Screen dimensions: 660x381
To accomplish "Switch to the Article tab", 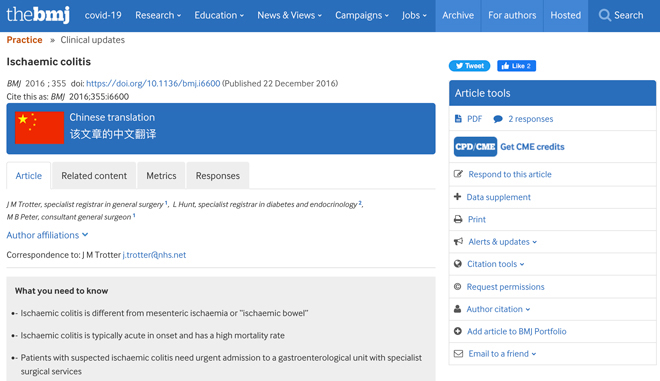I will (x=29, y=176).
